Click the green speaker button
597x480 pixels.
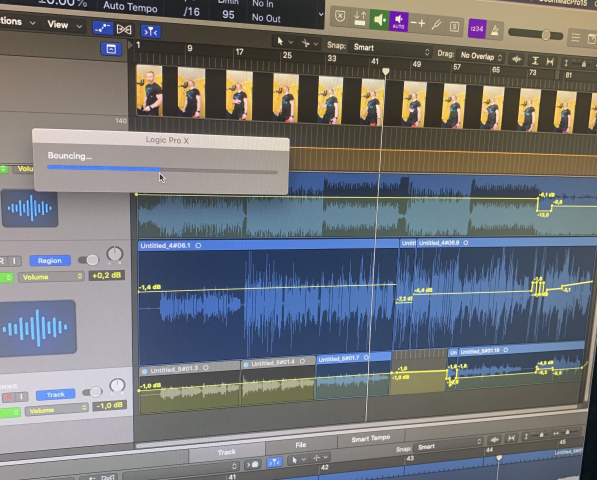tap(379, 20)
